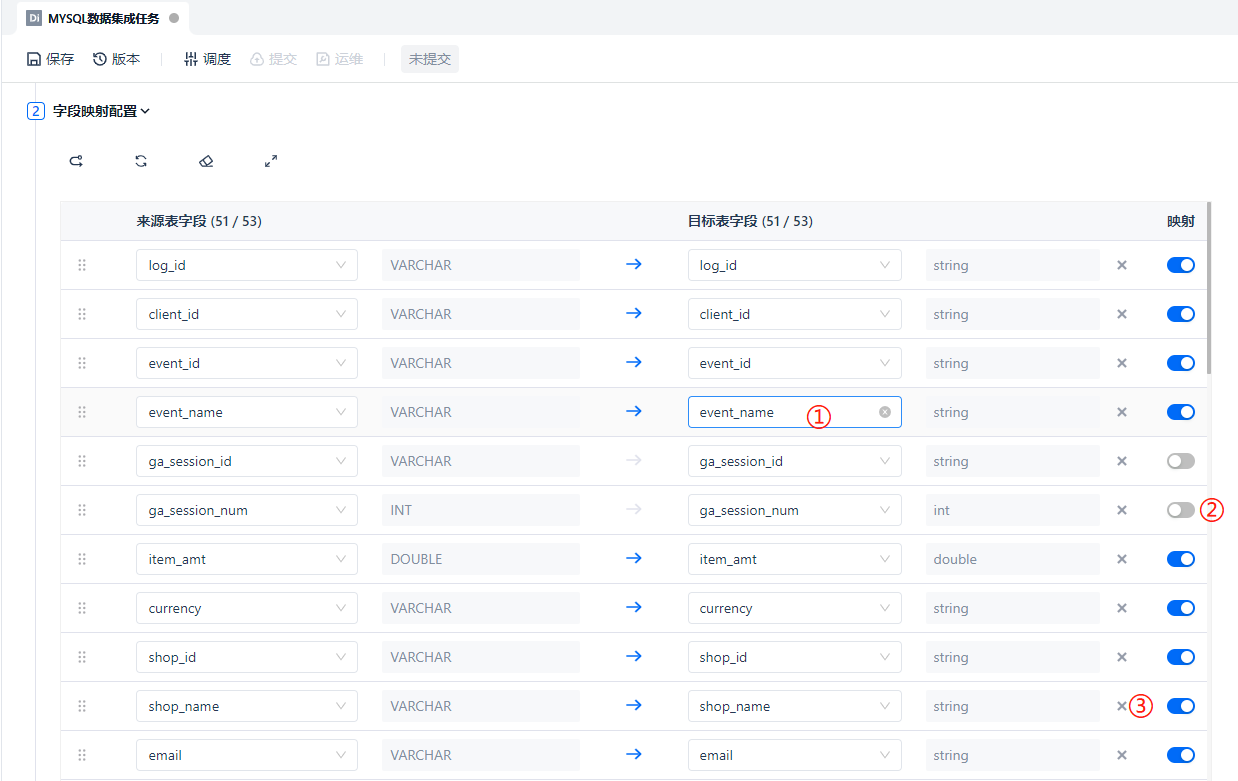Disable mapping toggle for item_amt

pos(1180,559)
